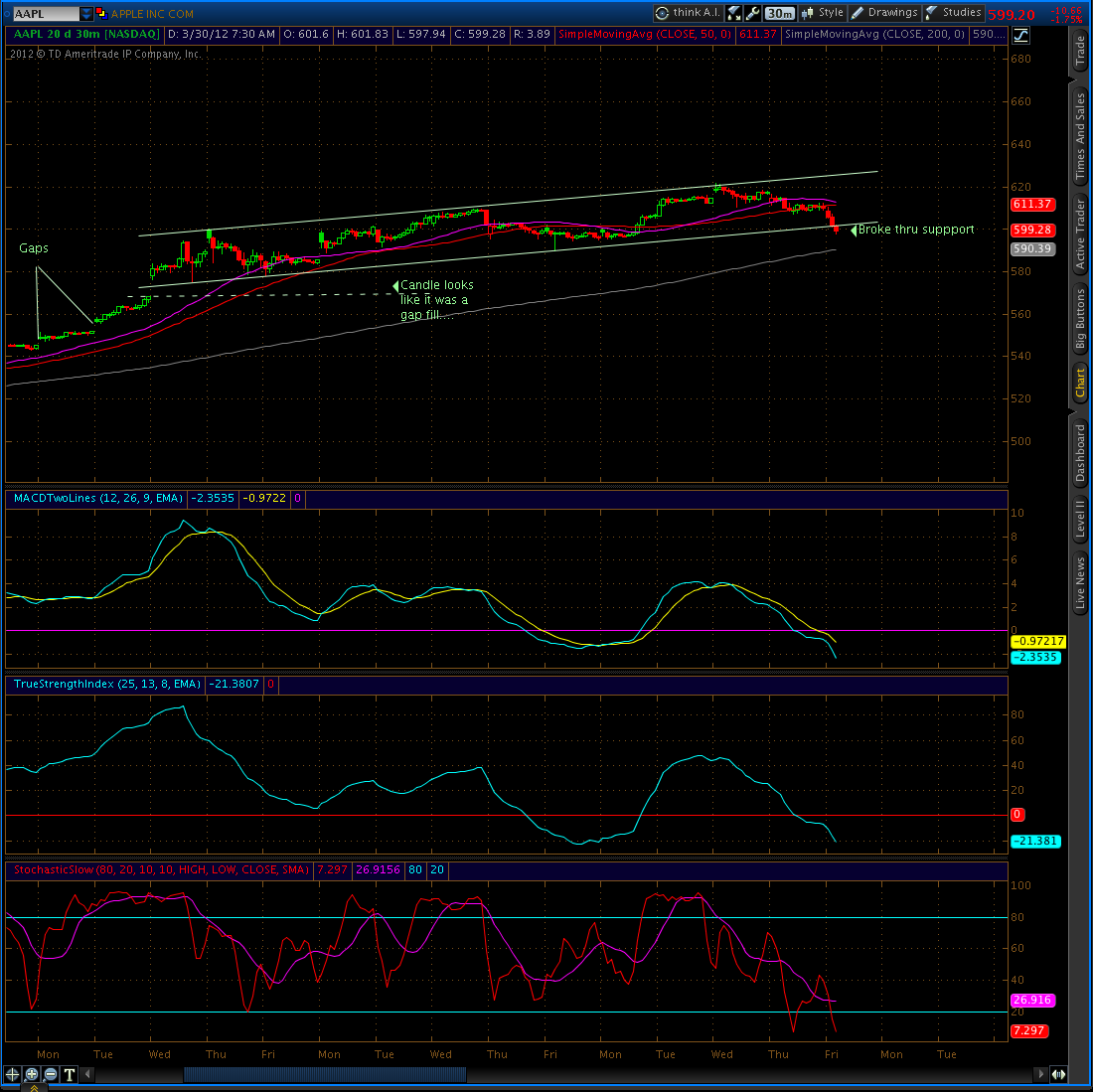Open the Dashboard side tab
Image resolution: width=1093 pixels, height=1092 pixels.
pos(1080,453)
